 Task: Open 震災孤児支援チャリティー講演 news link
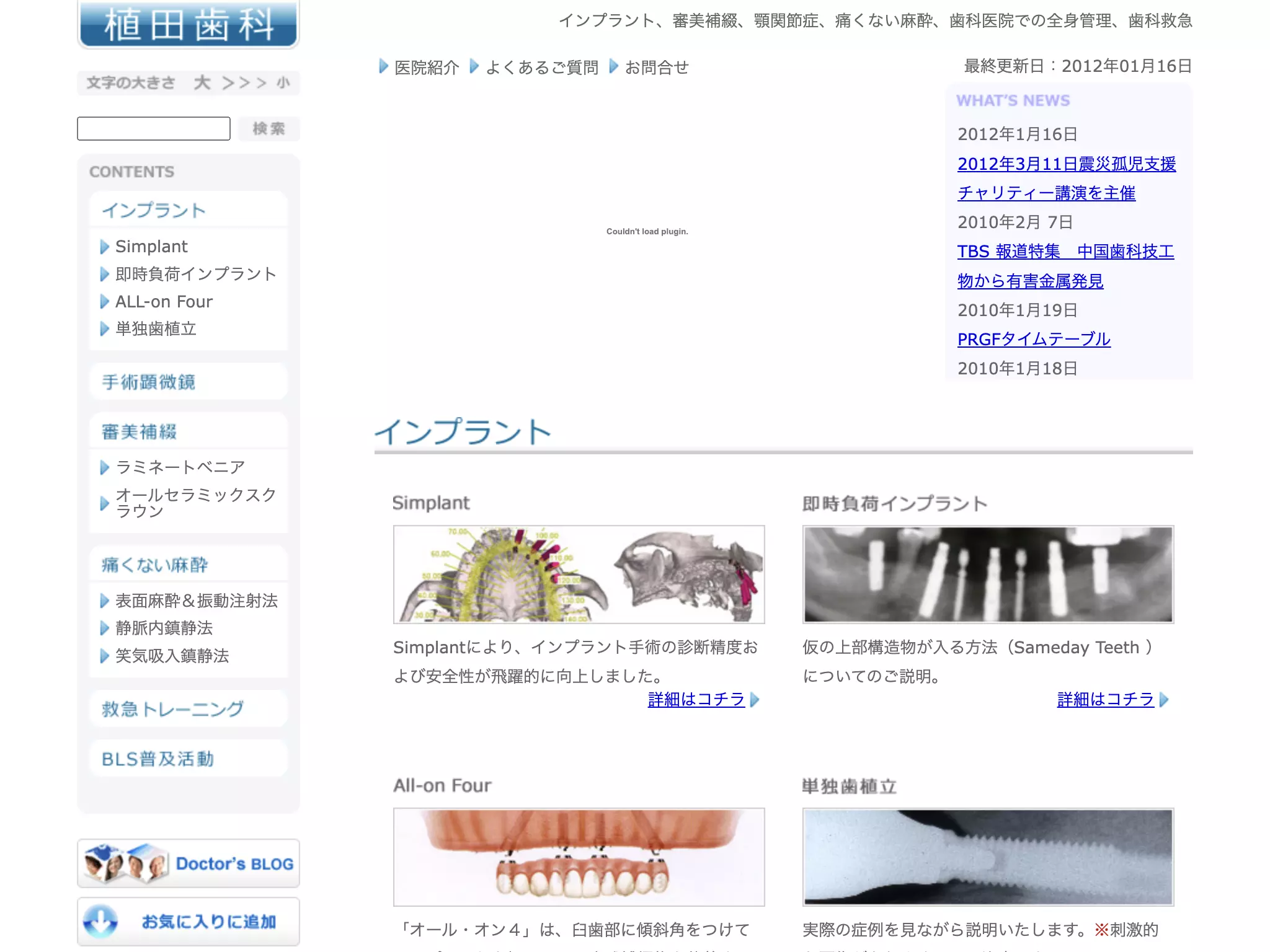point(1067,178)
